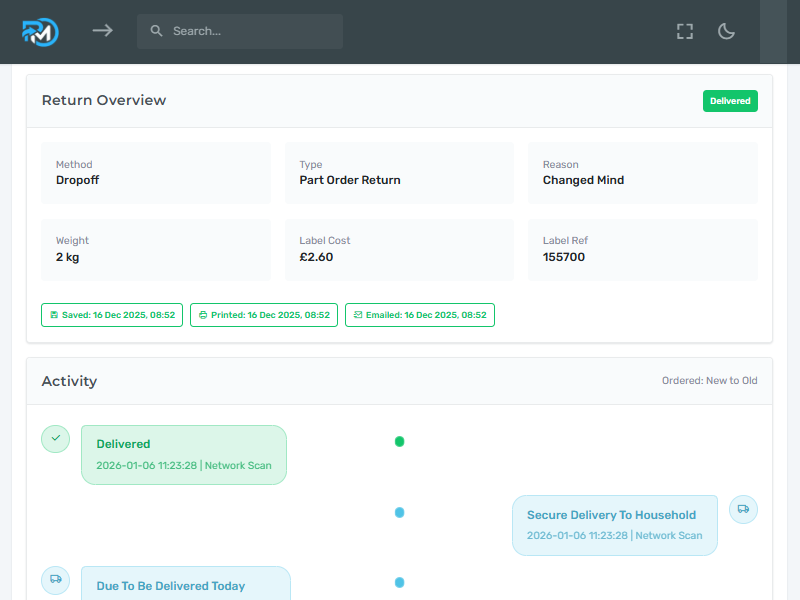Click truck icon beside Due To Be Delivered
This screenshot has height=600, width=800.
[x=55, y=579]
